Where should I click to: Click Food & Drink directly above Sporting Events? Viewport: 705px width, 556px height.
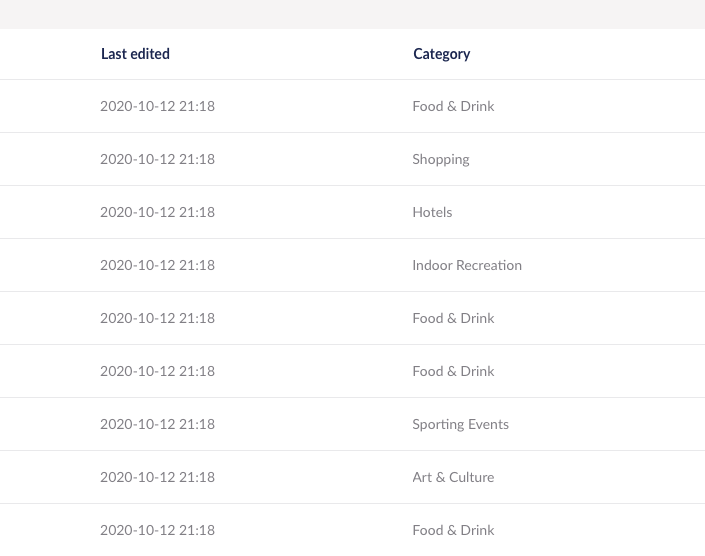[x=453, y=371]
